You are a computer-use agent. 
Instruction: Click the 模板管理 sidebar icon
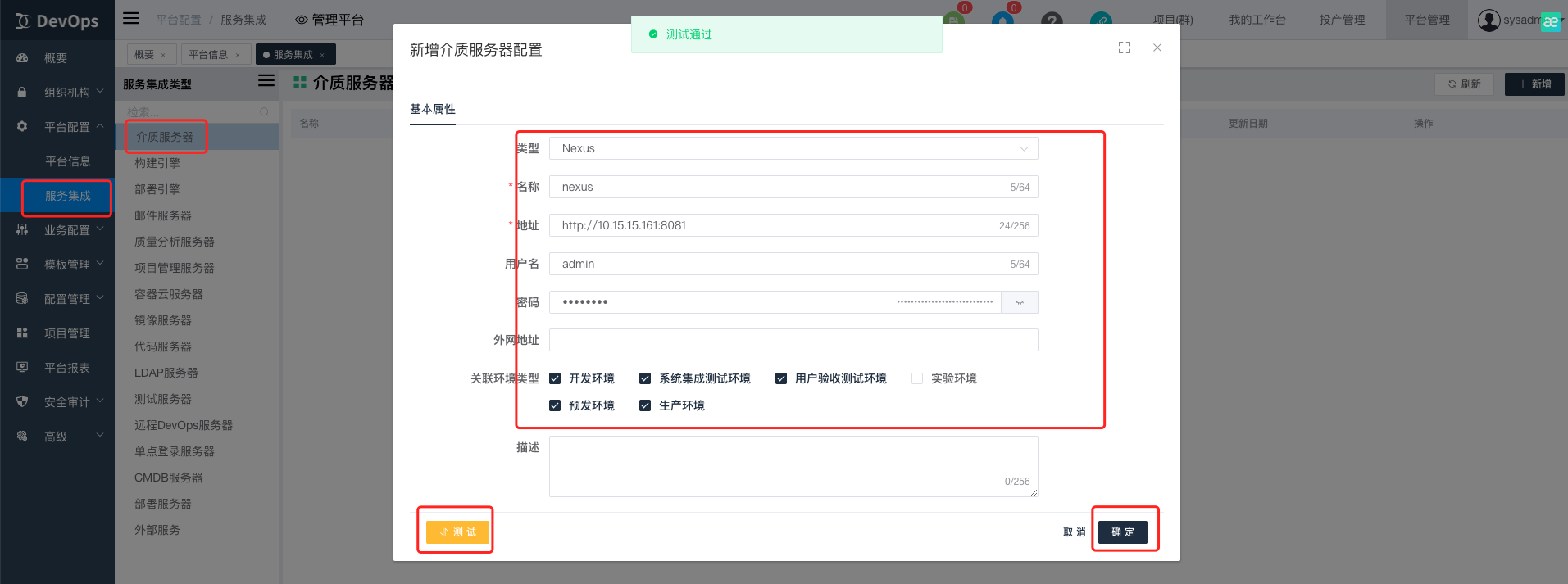(22, 265)
